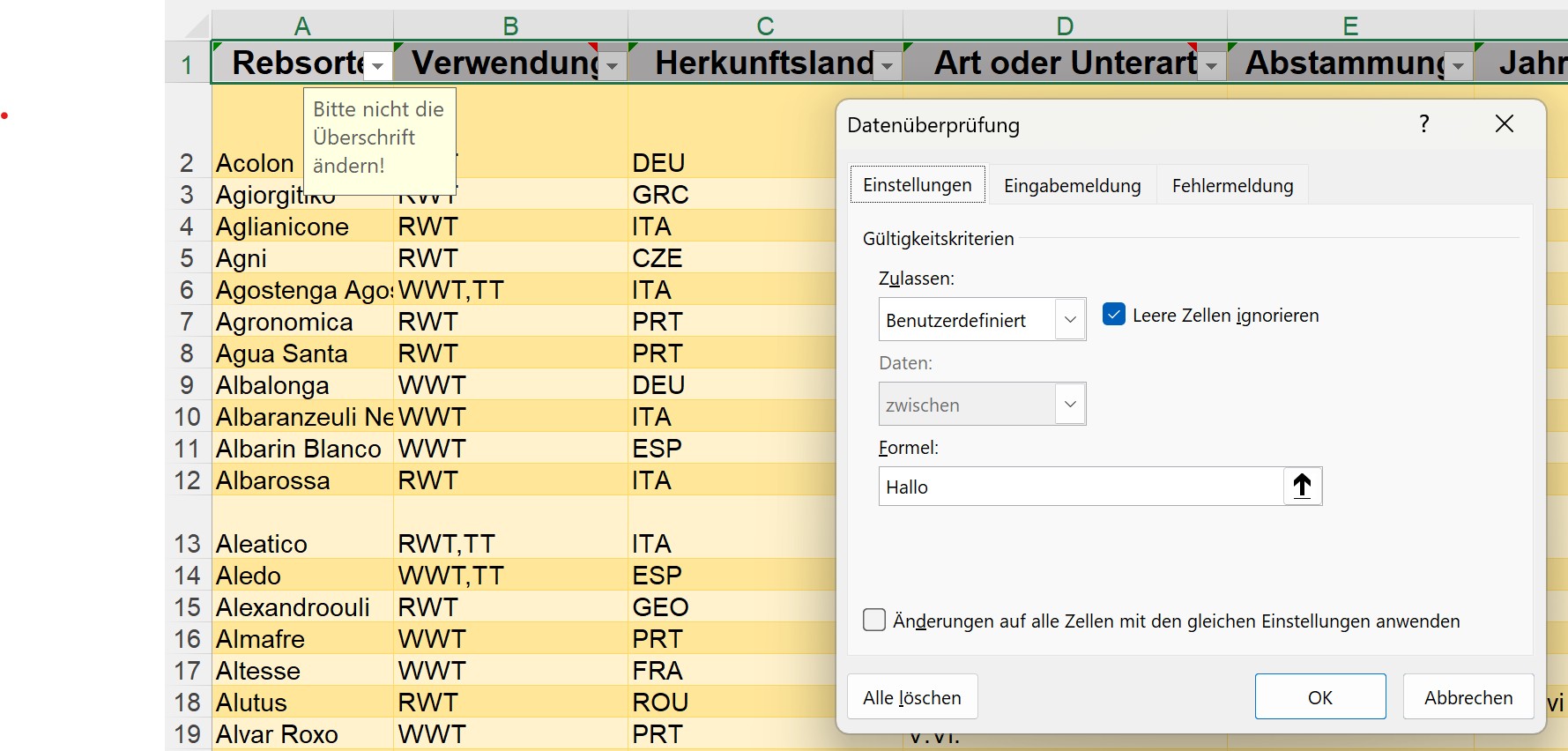1568x751 pixels.
Task: Click the dialog help question mark
Action: (1423, 124)
